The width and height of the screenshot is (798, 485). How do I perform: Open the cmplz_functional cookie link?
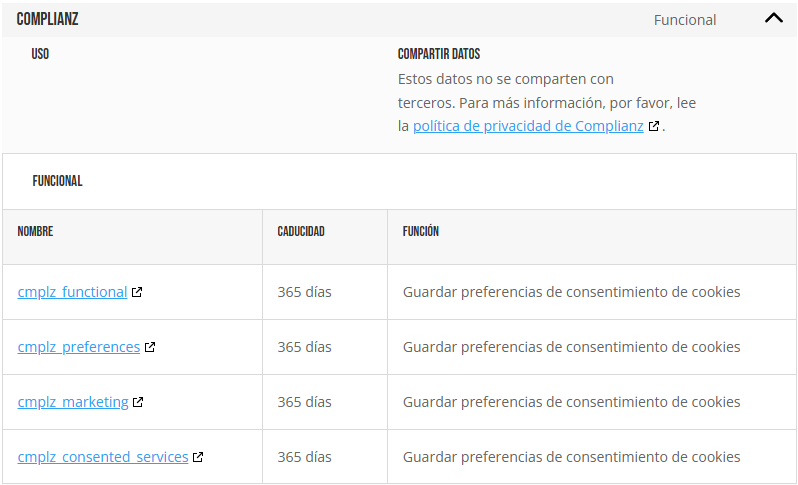click(x=72, y=292)
